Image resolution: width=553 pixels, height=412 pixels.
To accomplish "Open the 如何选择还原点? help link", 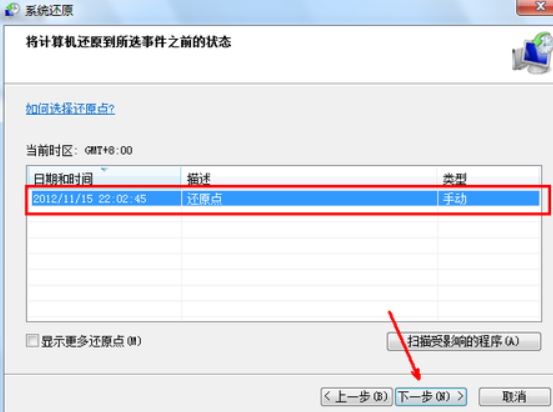I will point(70,108).
